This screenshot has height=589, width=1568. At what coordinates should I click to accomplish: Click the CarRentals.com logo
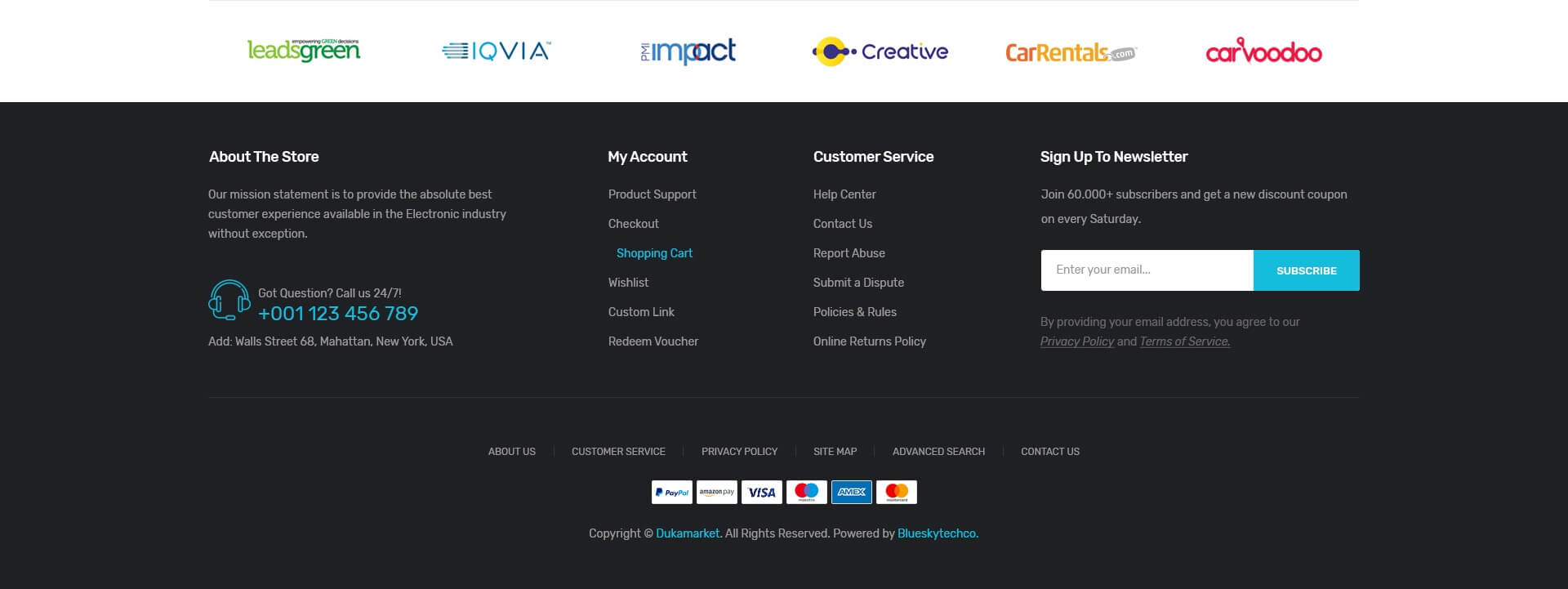click(1071, 52)
